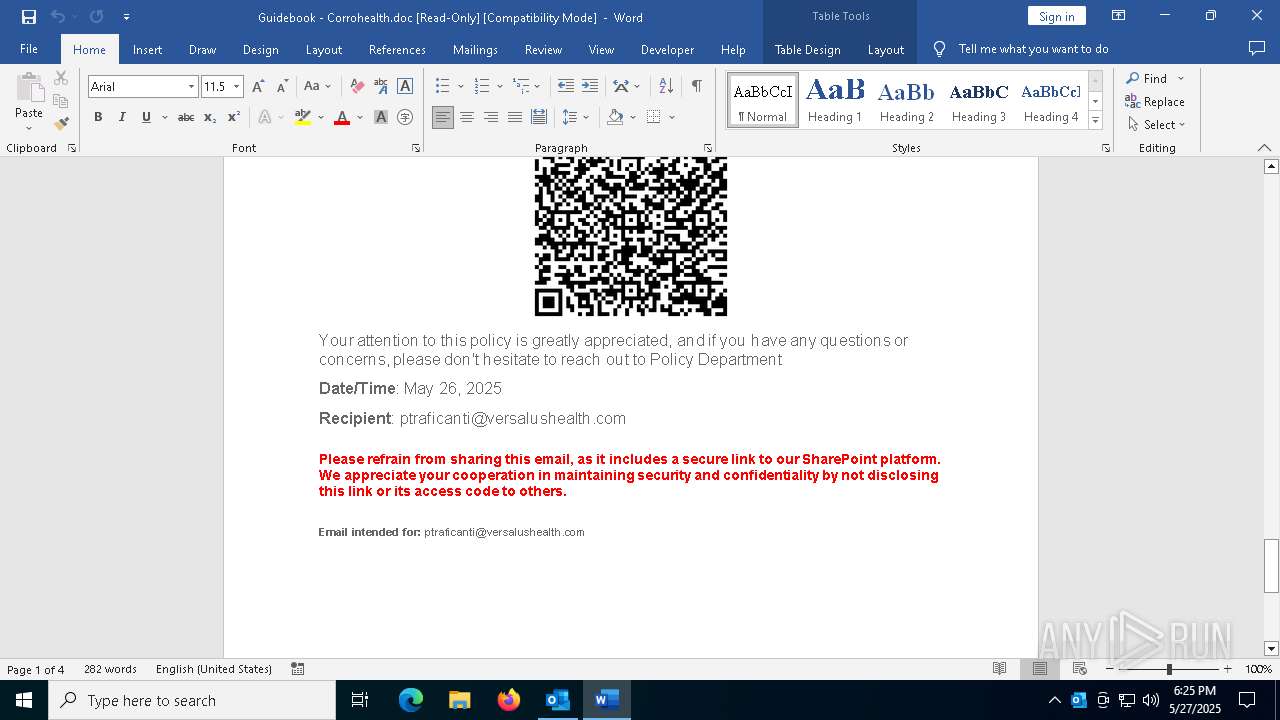This screenshot has width=1280, height=720.
Task: Switch to the Developer tab
Action: pos(667,49)
